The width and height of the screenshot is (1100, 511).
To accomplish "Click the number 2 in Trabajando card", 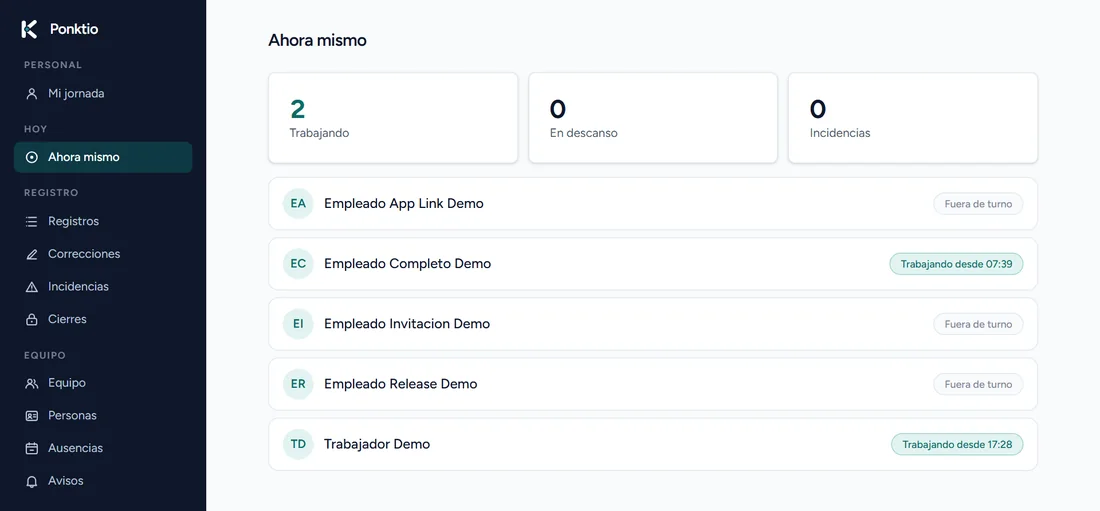I will pos(297,109).
